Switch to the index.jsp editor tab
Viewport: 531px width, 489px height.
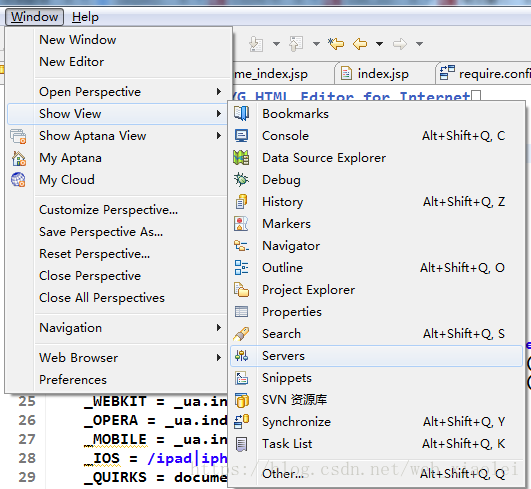(383, 73)
